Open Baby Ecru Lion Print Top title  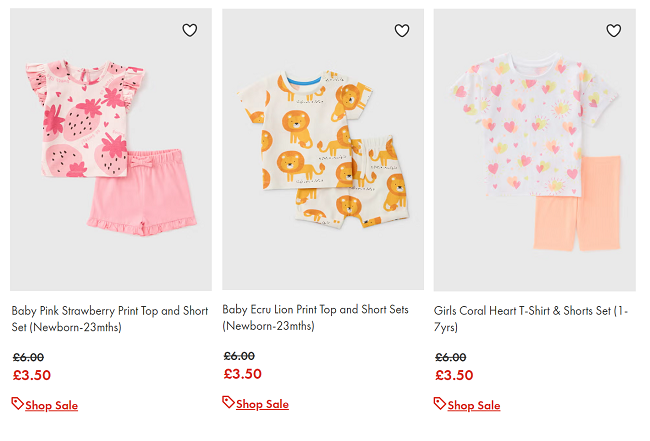pos(315,317)
